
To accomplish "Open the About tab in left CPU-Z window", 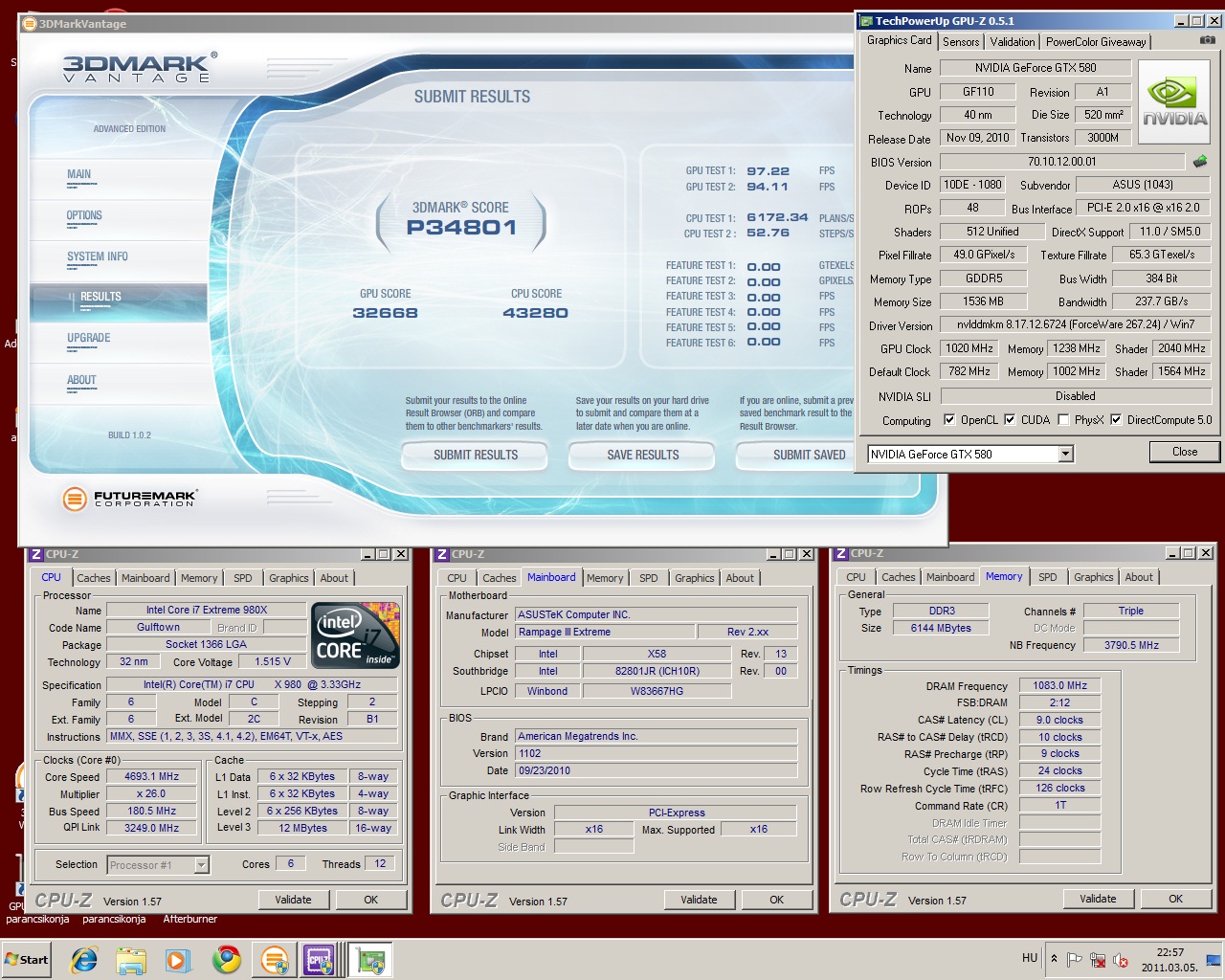I will [334, 578].
